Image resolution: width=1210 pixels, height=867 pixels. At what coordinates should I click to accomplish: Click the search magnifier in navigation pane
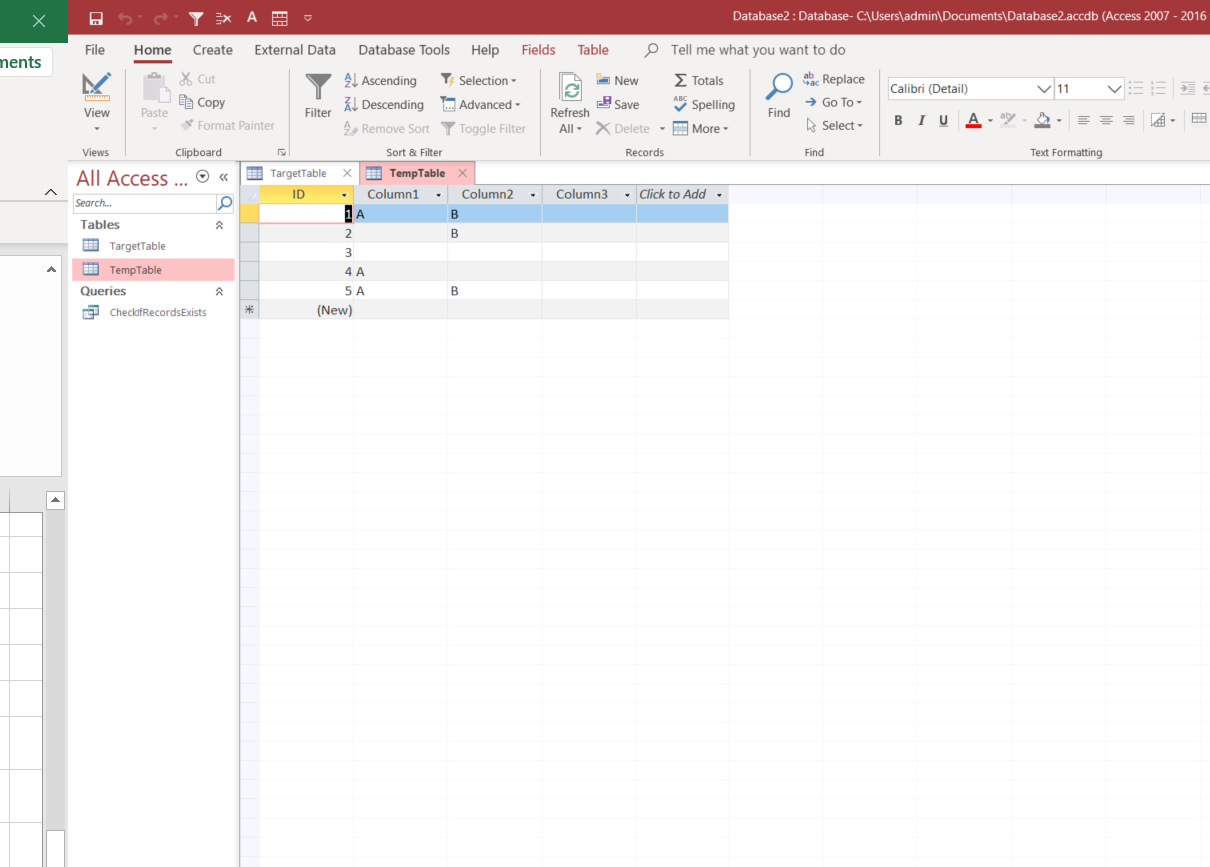tap(225, 203)
